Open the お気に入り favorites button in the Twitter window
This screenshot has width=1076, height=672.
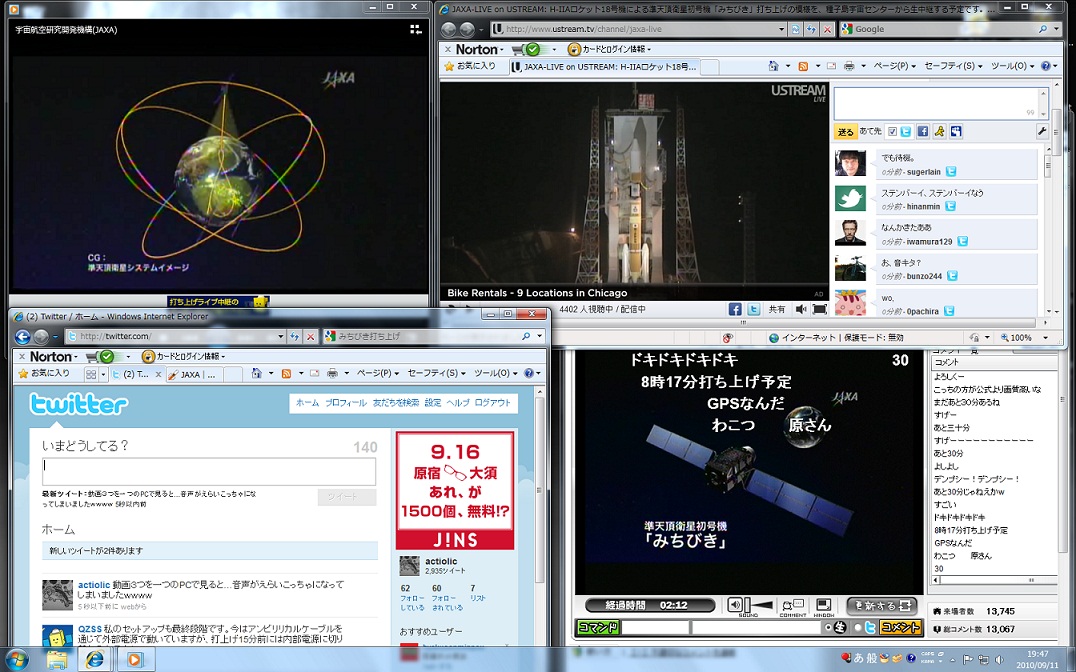click(x=45, y=373)
